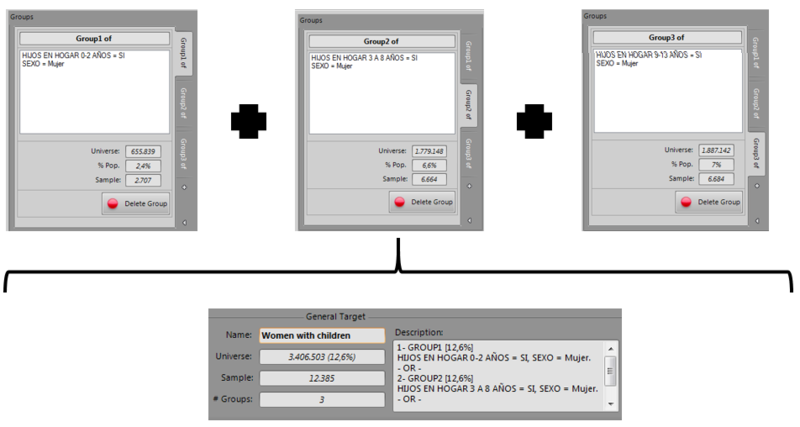The image size is (800, 427).
Task: Click the Name field 'Women with children'
Action: (321, 336)
